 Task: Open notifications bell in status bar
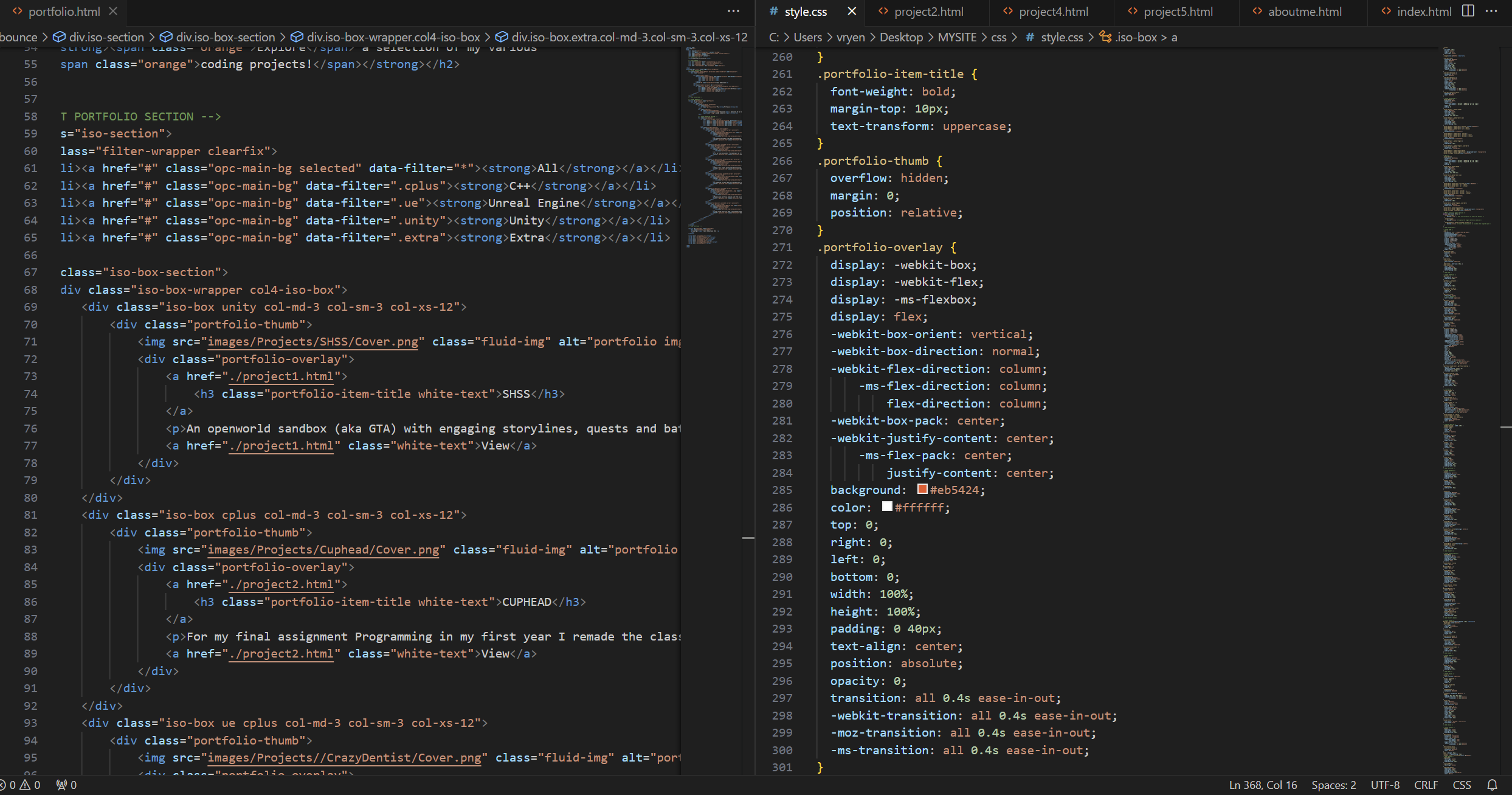(x=1492, y=785)
